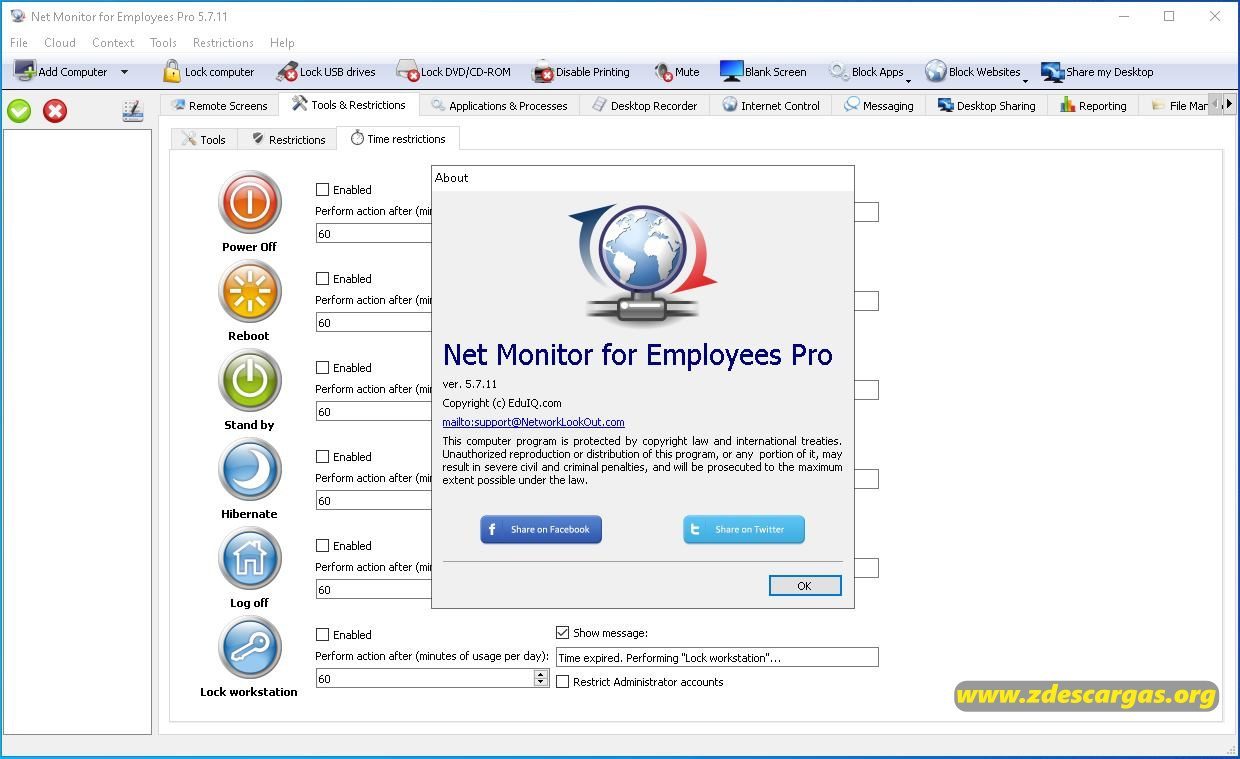The image size is (1240, 759).
Task: Enable the Stand by time restriction checkbox
Action: tap(322, 367)
